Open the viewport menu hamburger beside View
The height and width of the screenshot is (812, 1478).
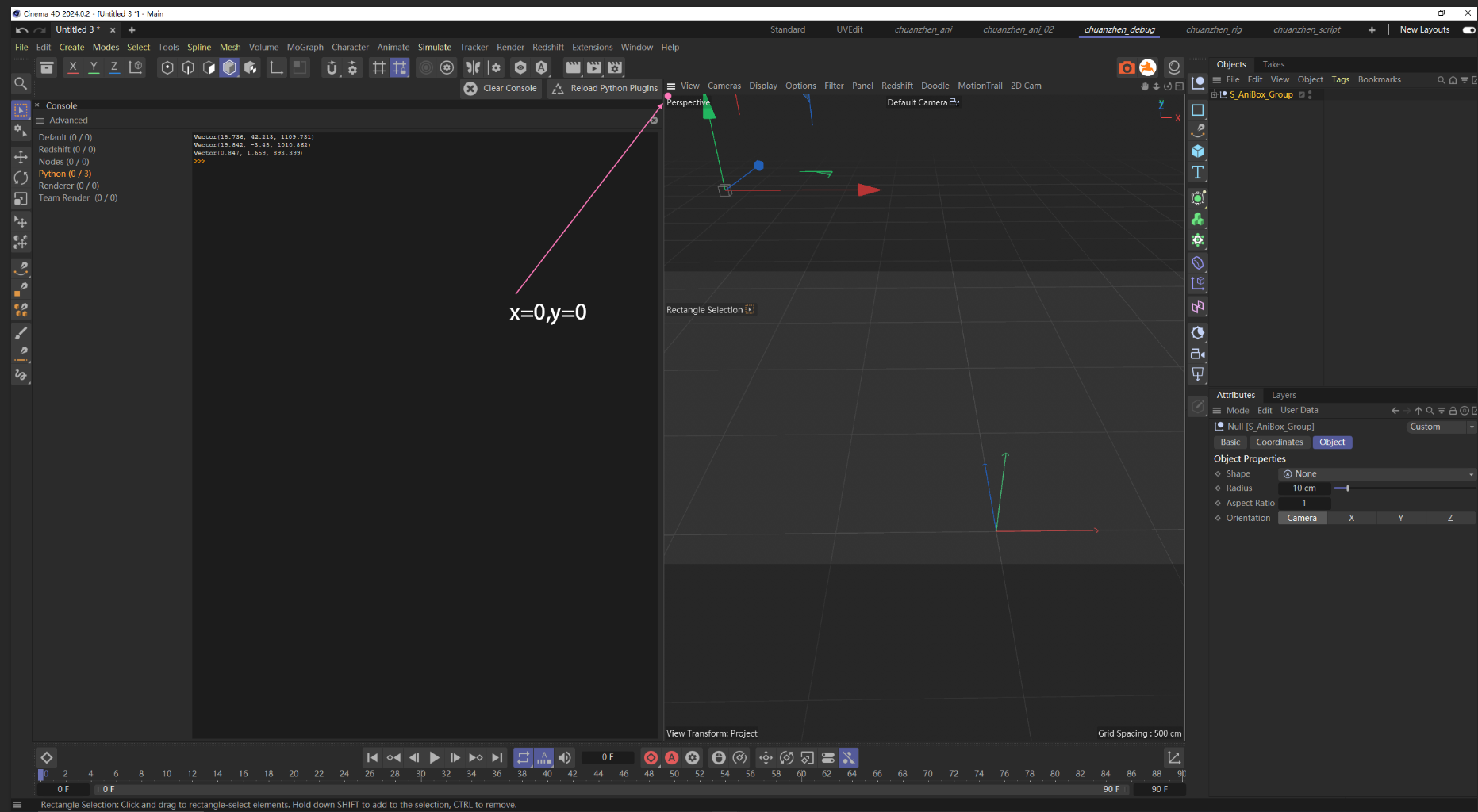pos(671,86)
